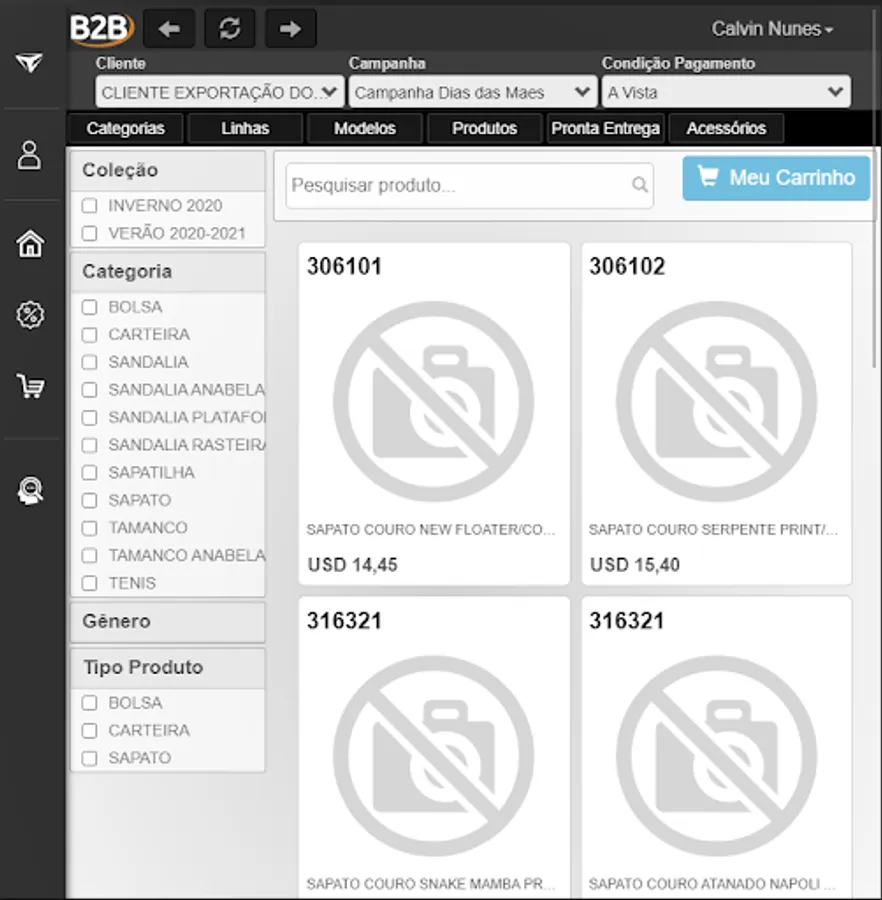
Task: Click product code 306101
Action: point(344,266)
